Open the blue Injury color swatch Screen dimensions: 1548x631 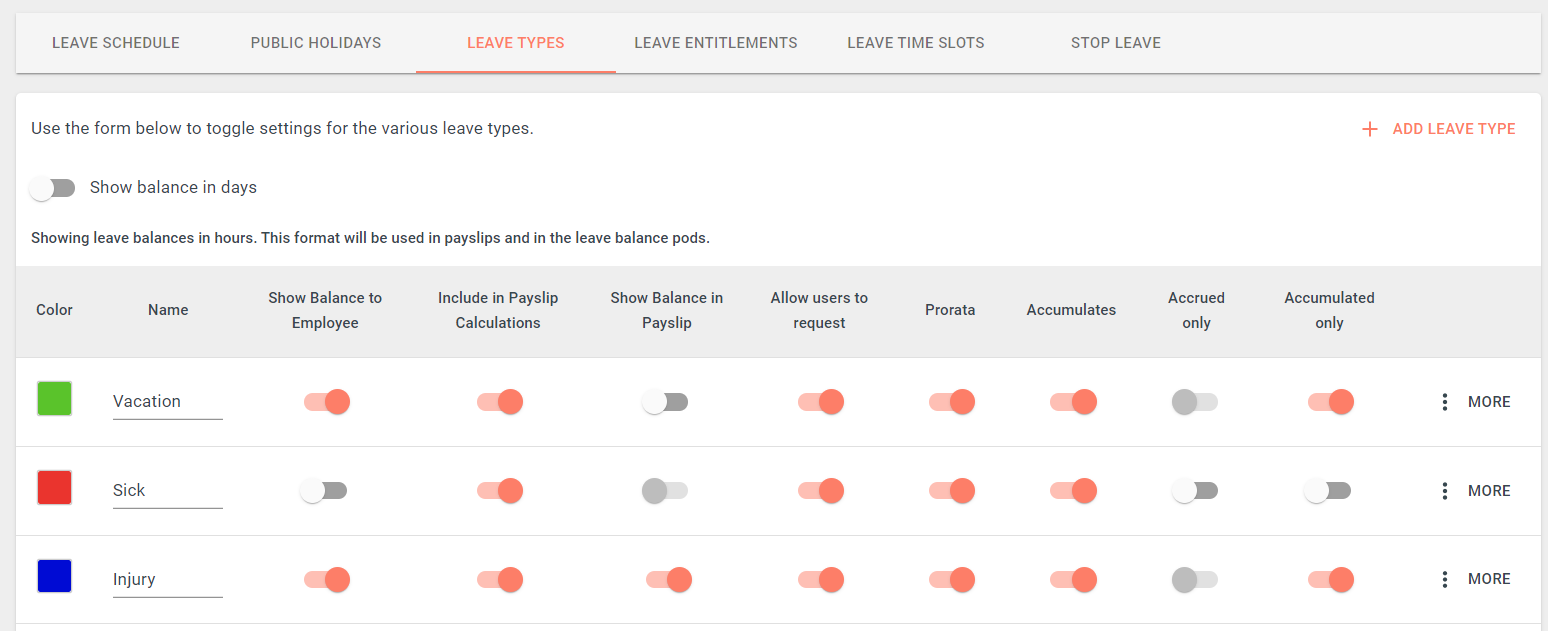[x=54, y=576]
